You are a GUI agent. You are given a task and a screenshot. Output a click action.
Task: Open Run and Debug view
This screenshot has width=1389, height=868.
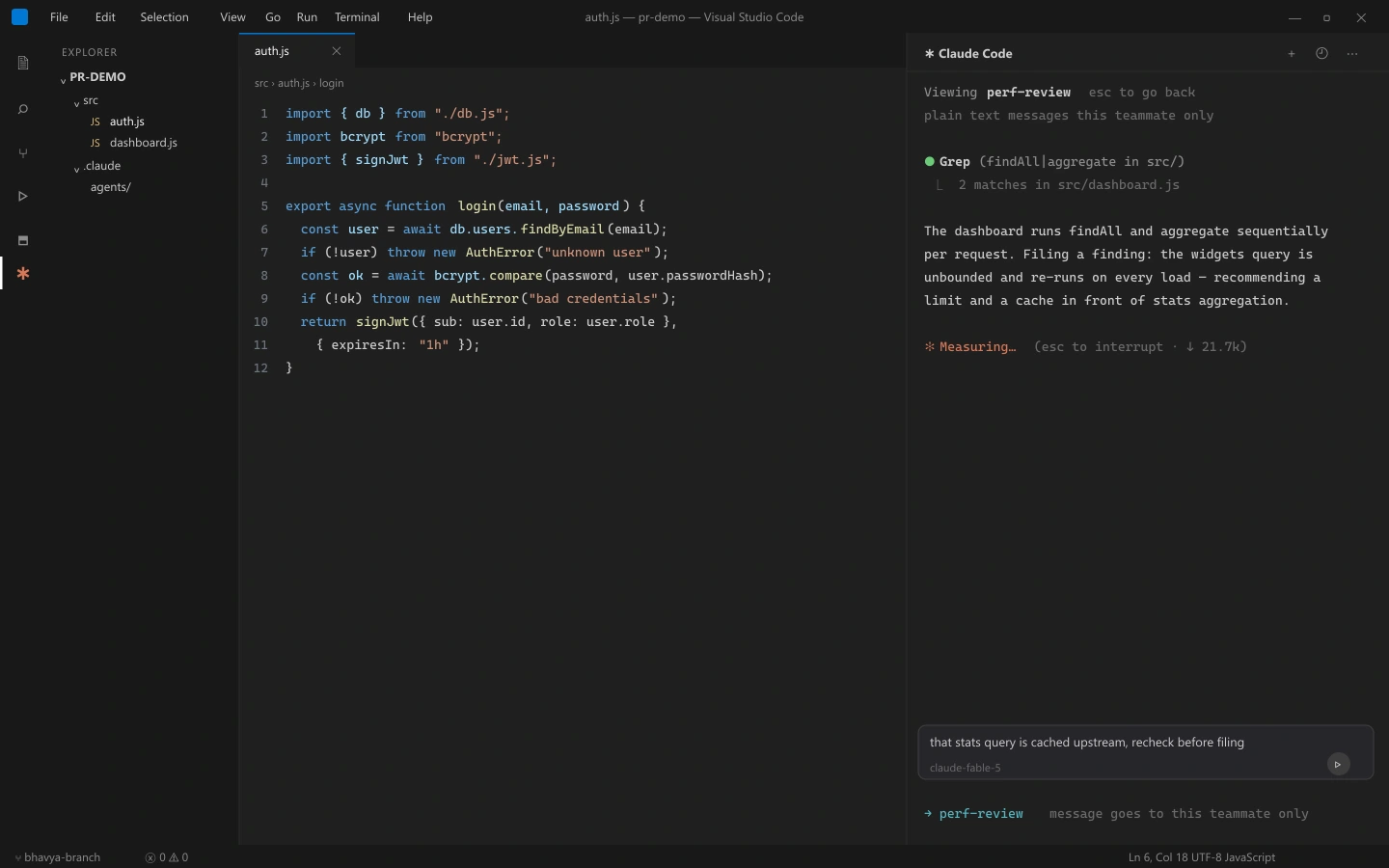23,197
